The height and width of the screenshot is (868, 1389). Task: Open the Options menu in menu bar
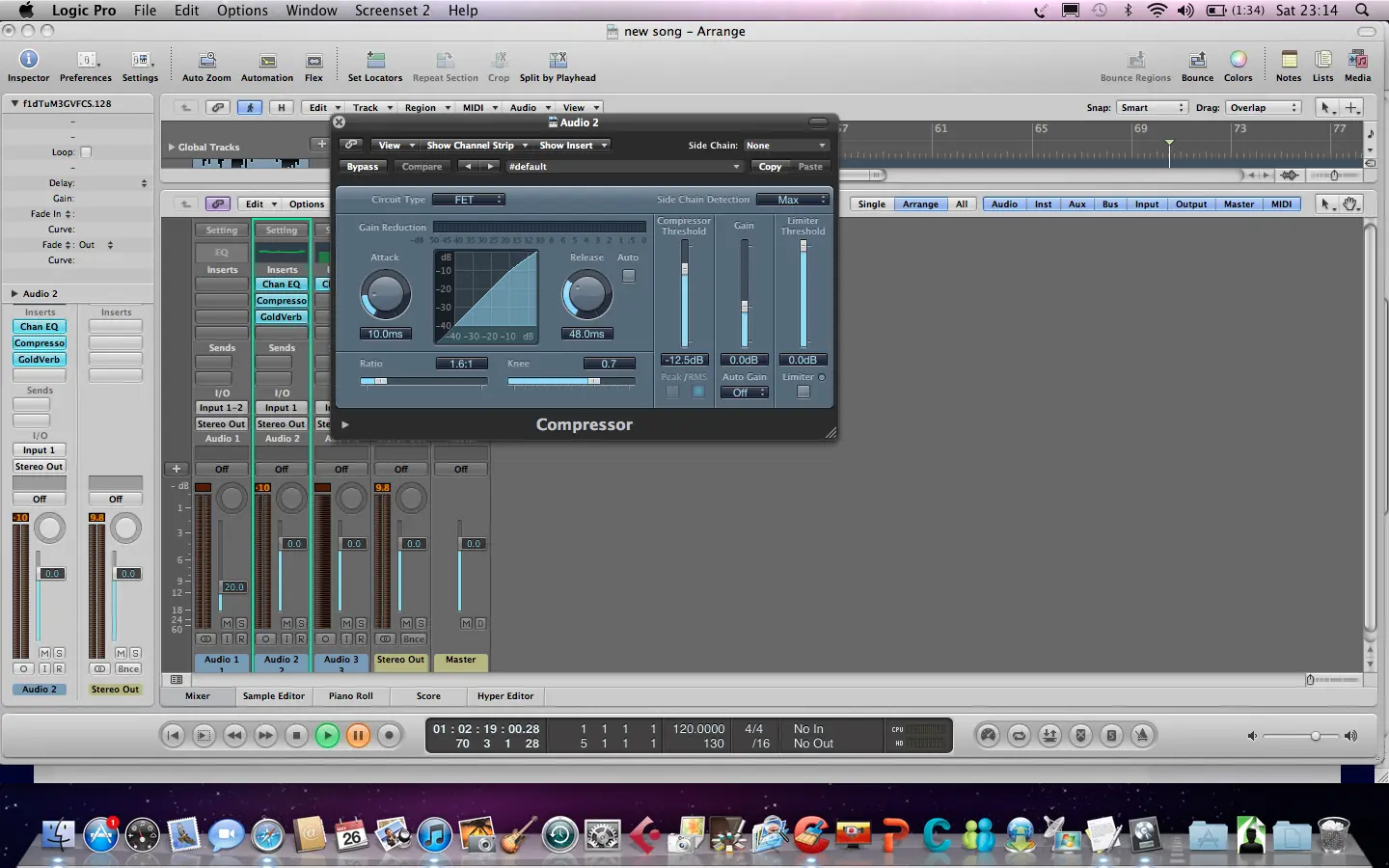(x=242, y=11)
